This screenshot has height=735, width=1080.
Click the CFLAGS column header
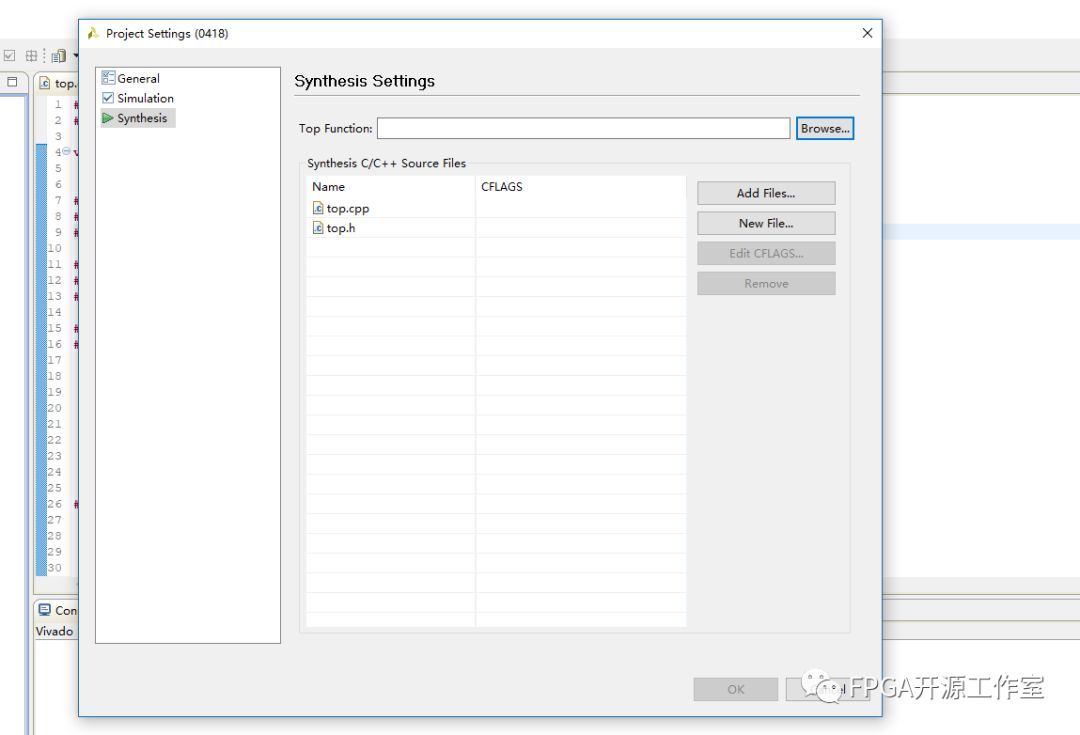tap(502, 187)
